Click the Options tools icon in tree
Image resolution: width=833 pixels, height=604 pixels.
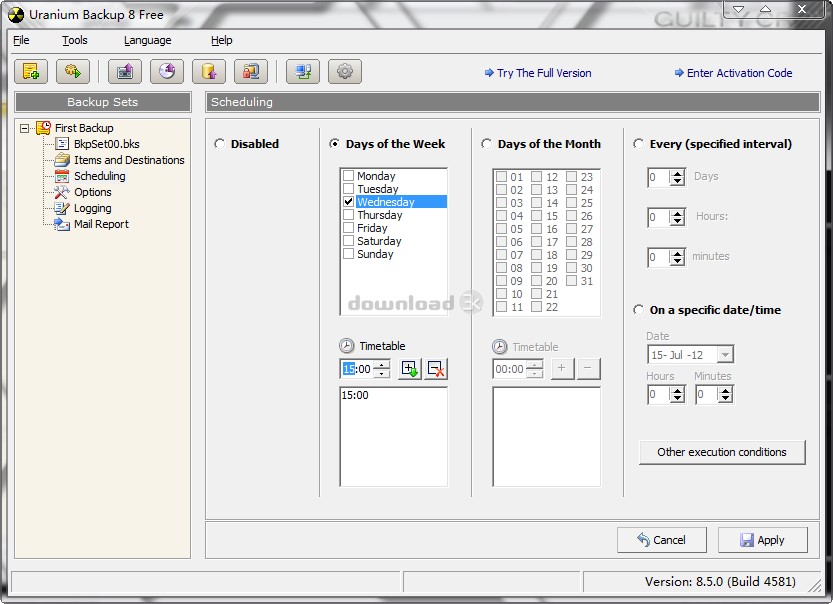tap(62, 192)
